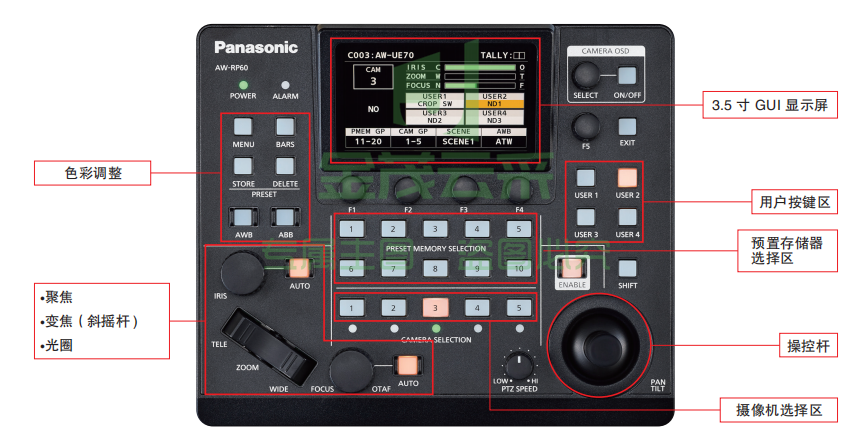Screen dimensions: 862x434
Task: Click the FS dial knob
Action: [585, 127]
